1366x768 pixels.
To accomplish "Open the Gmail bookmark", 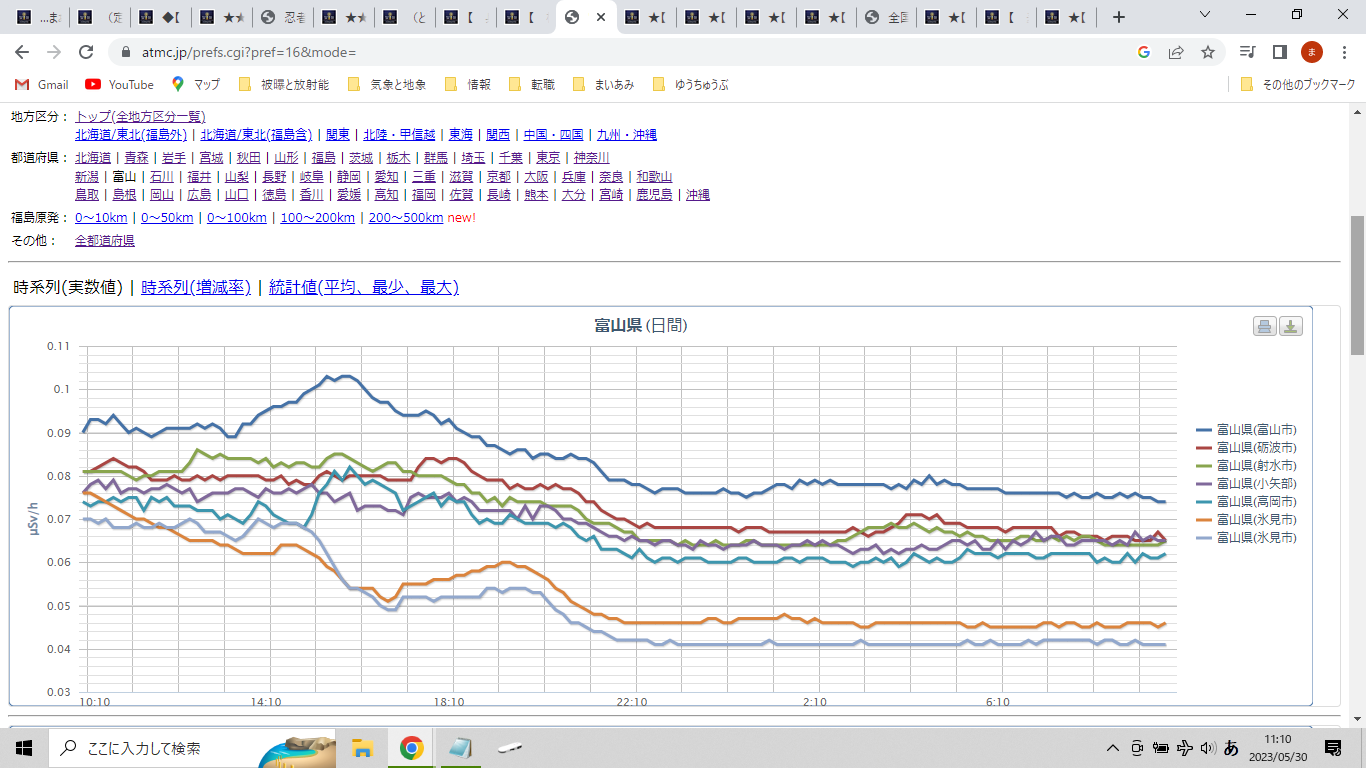I will 42,85.
